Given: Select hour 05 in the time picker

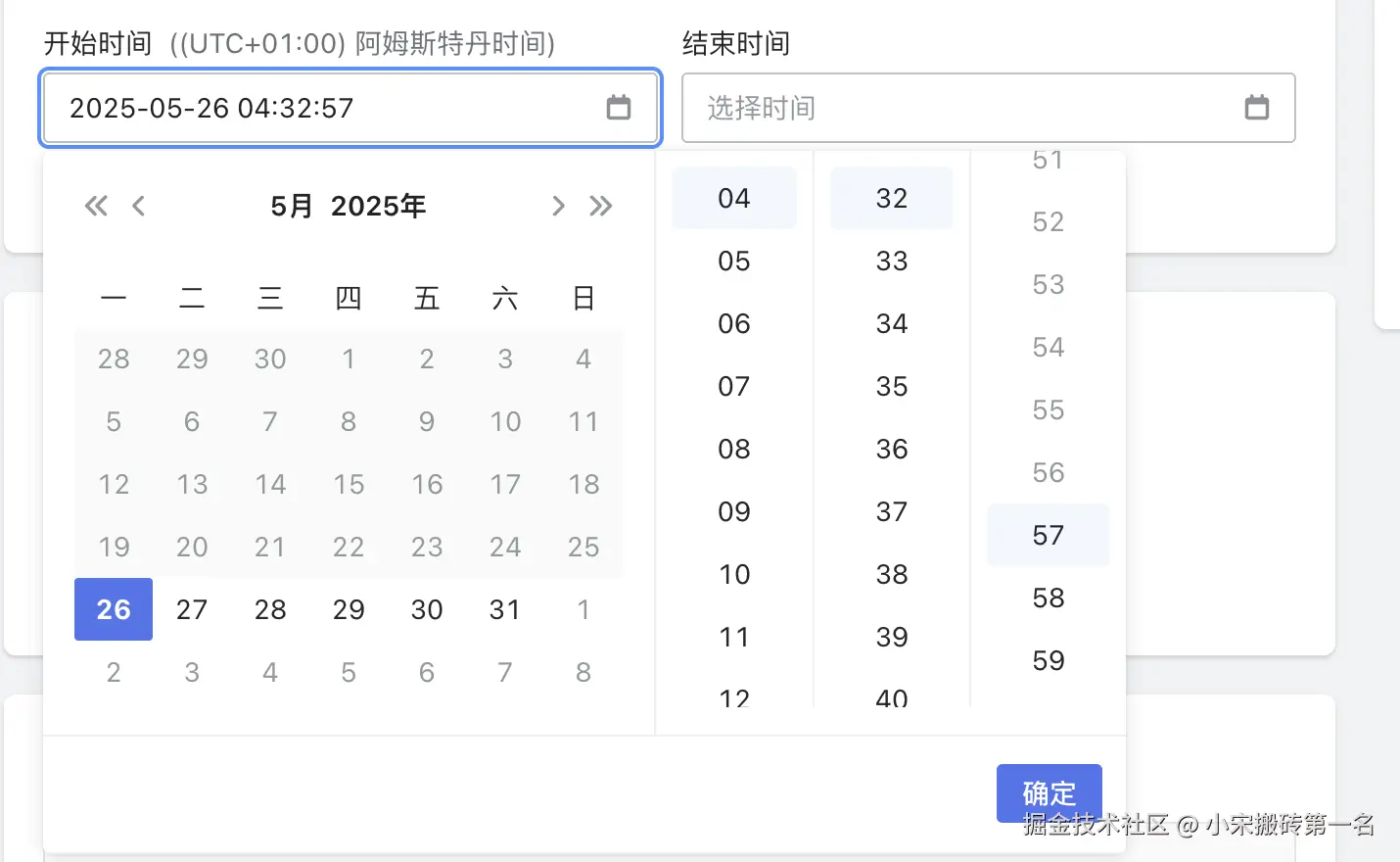Looking at the screenshot, I should pos(734,261).
